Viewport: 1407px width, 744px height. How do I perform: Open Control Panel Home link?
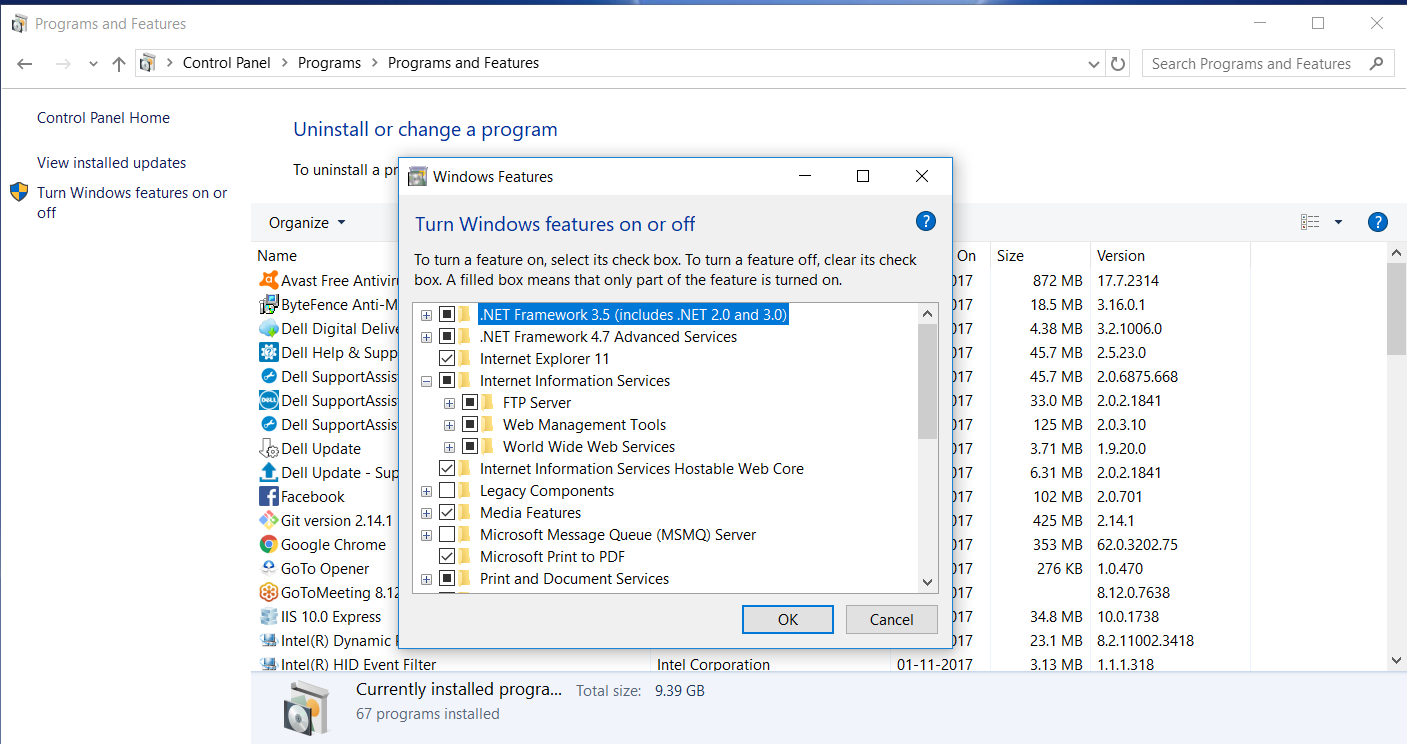[103, 118]
